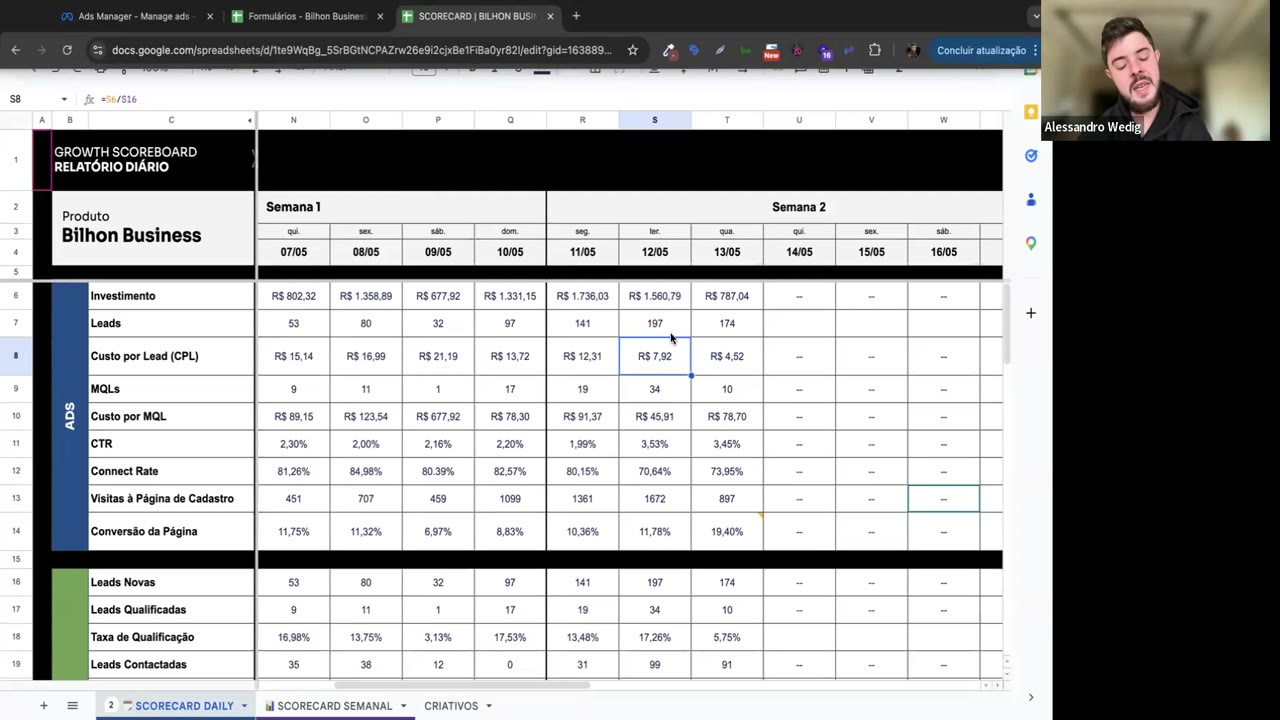Screen dimensions: 1280x720
Task: Click the horizontal scrollbar of the sheet
Action: (x=462, y=685)
